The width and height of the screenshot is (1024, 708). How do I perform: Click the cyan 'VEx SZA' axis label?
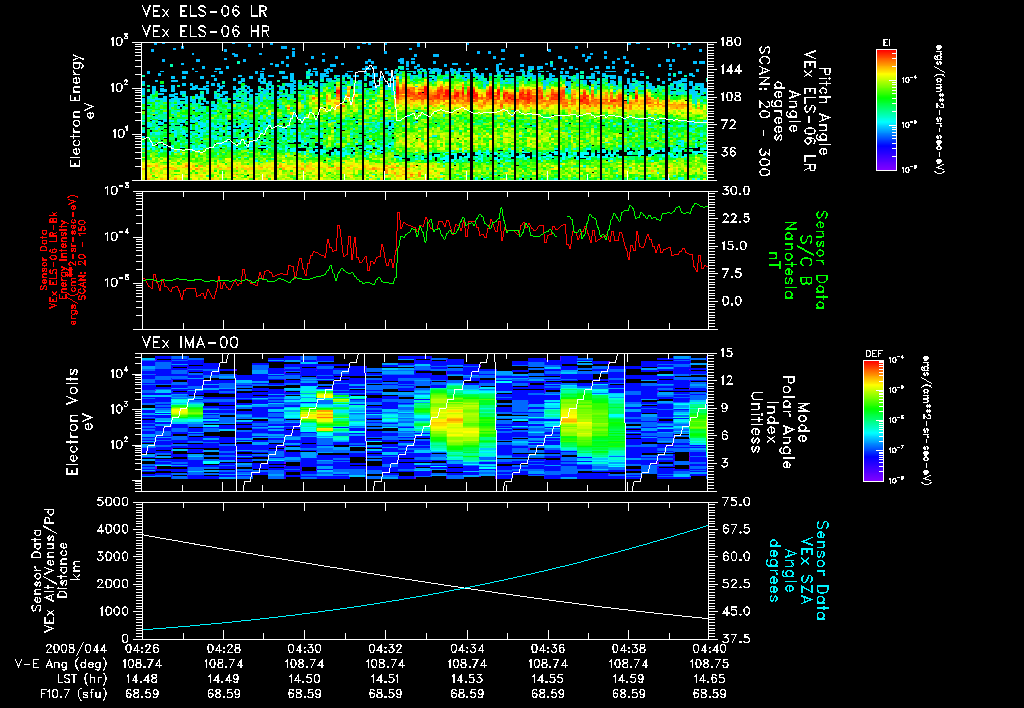point(805,570)
